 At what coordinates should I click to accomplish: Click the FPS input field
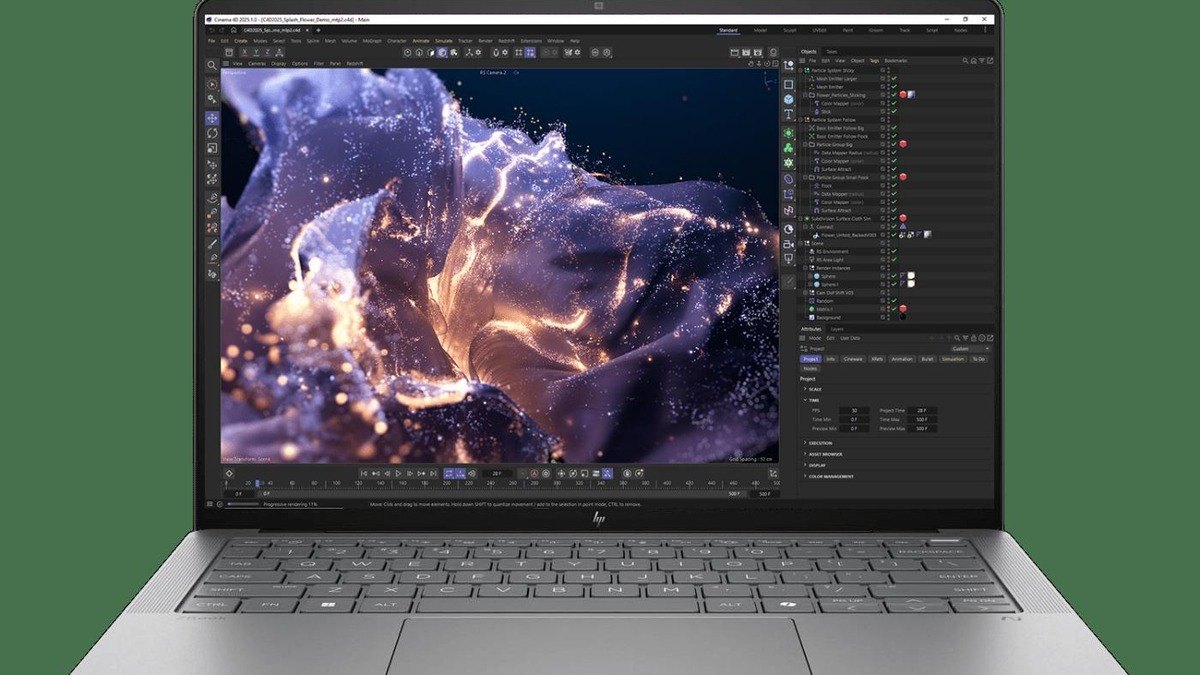854,410
